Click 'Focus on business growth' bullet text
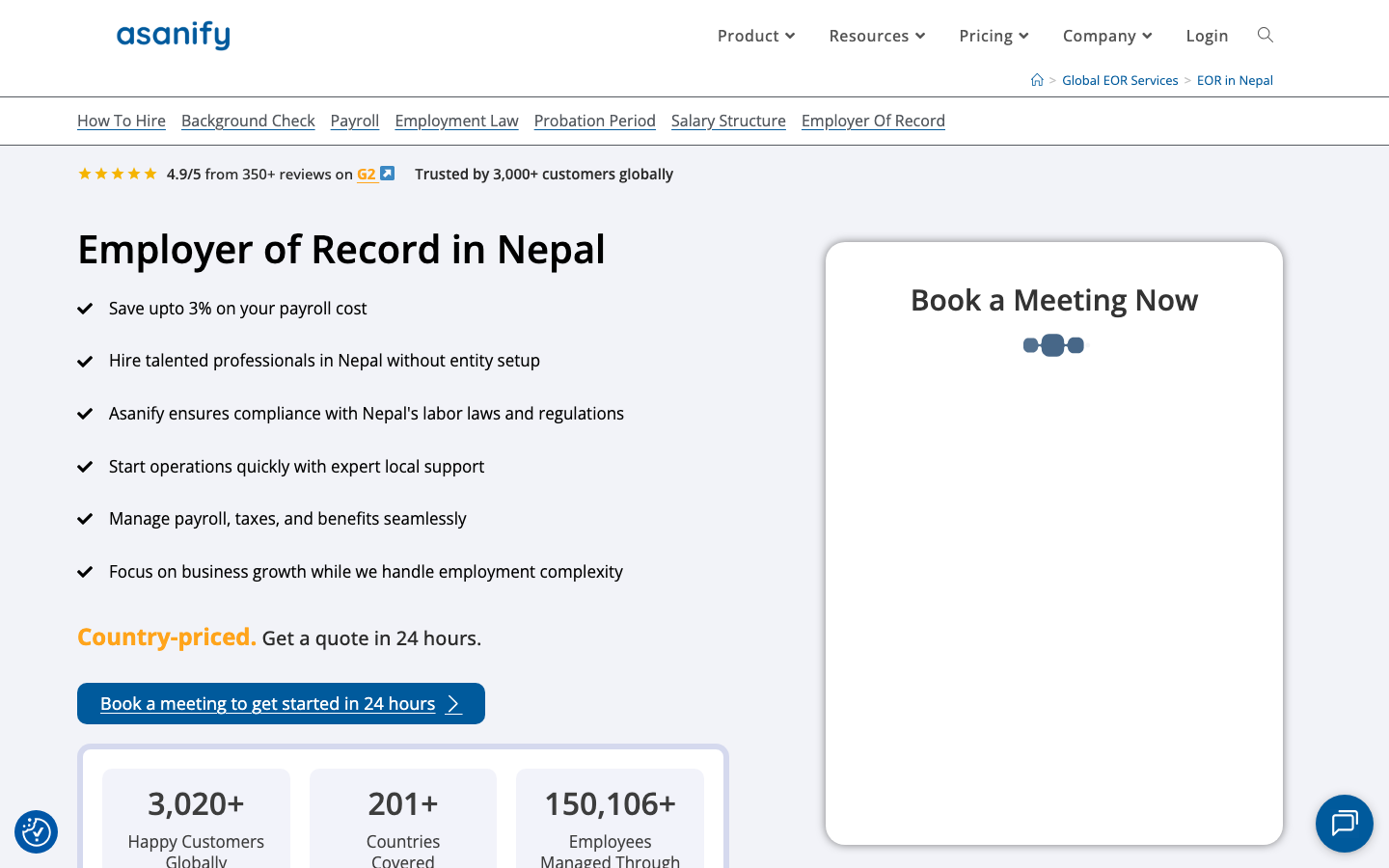The image size is (1389, 868). (366, 572)
